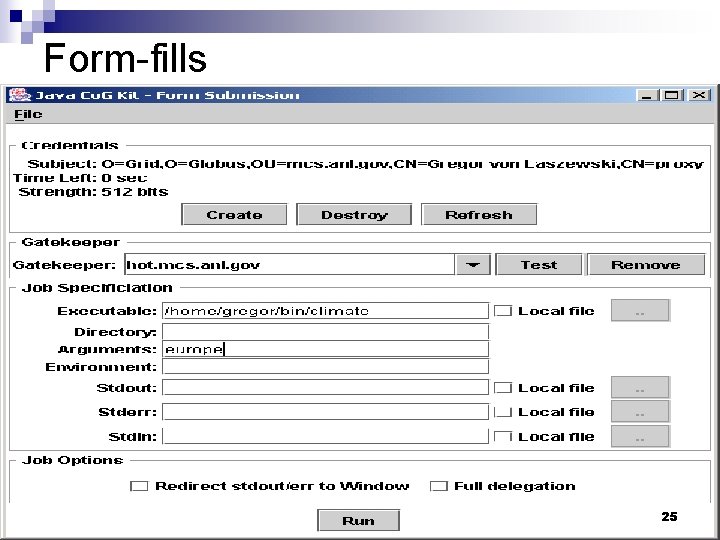
Task: Open the File menu
Action: tap(28, 114)
